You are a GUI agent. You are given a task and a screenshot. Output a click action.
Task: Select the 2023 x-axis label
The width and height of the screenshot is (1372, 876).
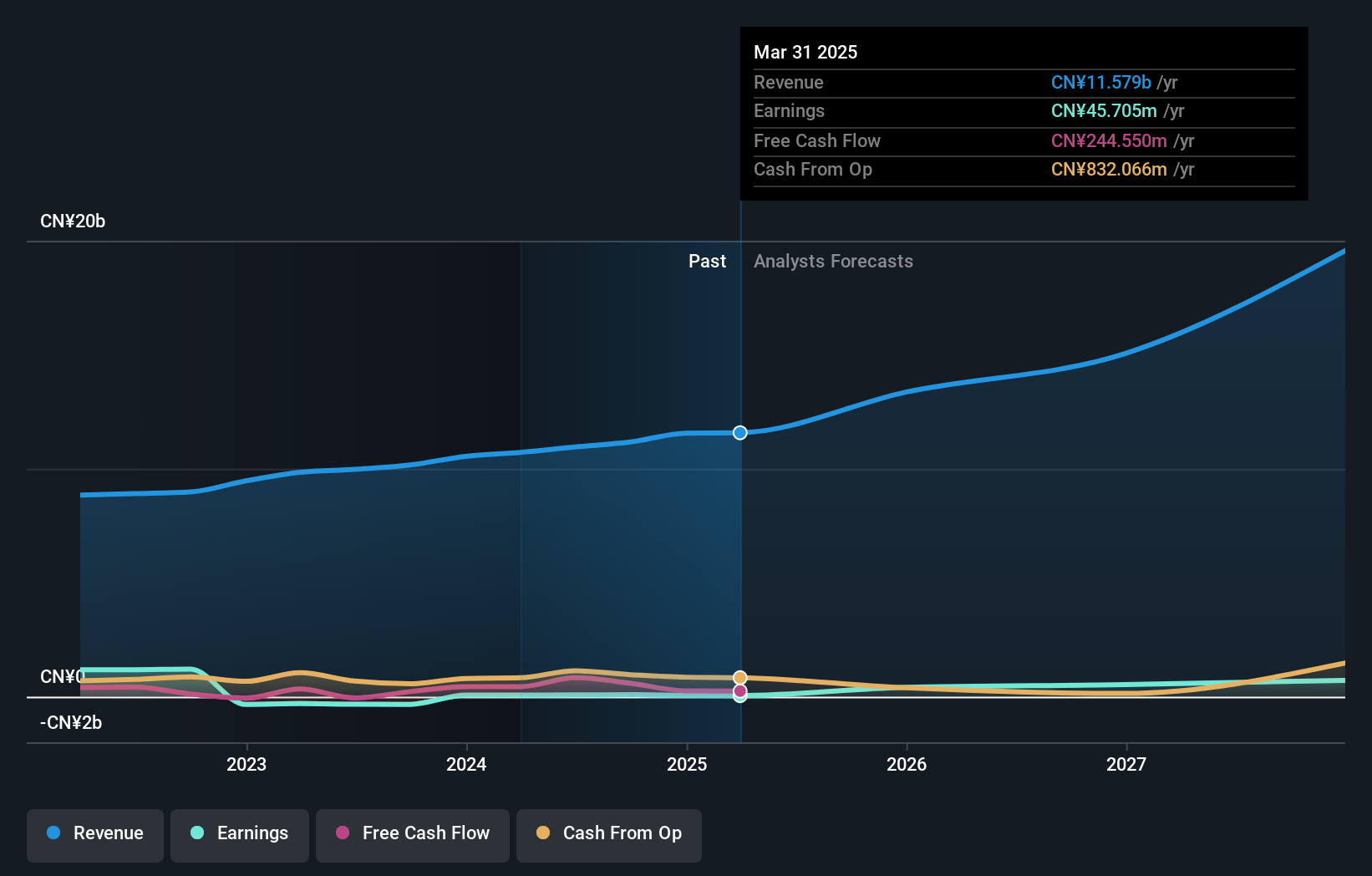[x=246, y=764]
